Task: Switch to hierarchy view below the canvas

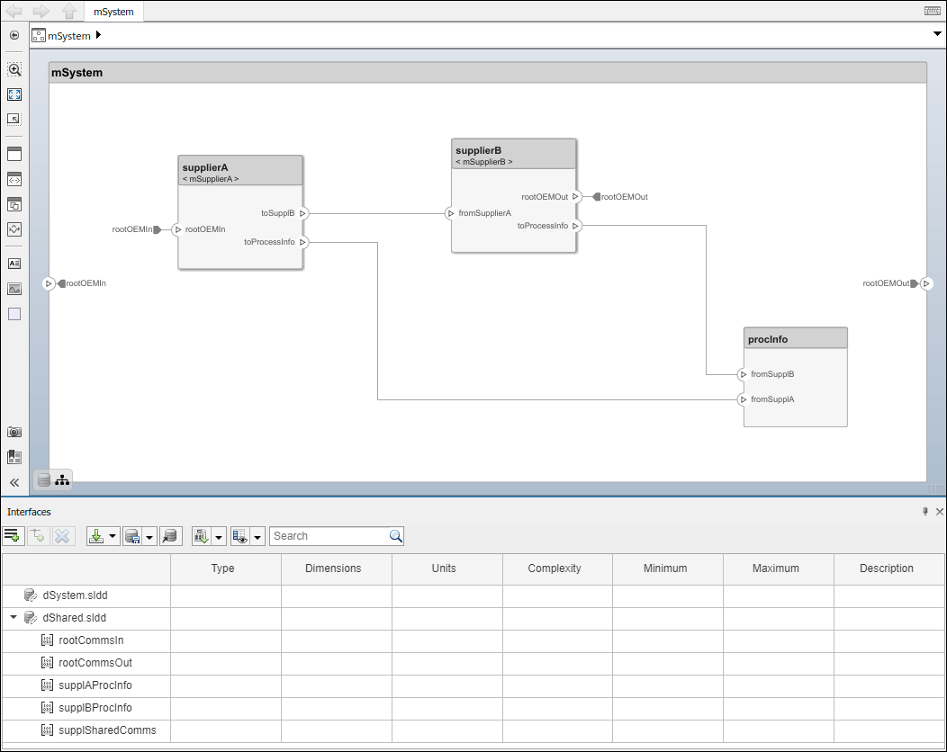Action: coord(62,479)
